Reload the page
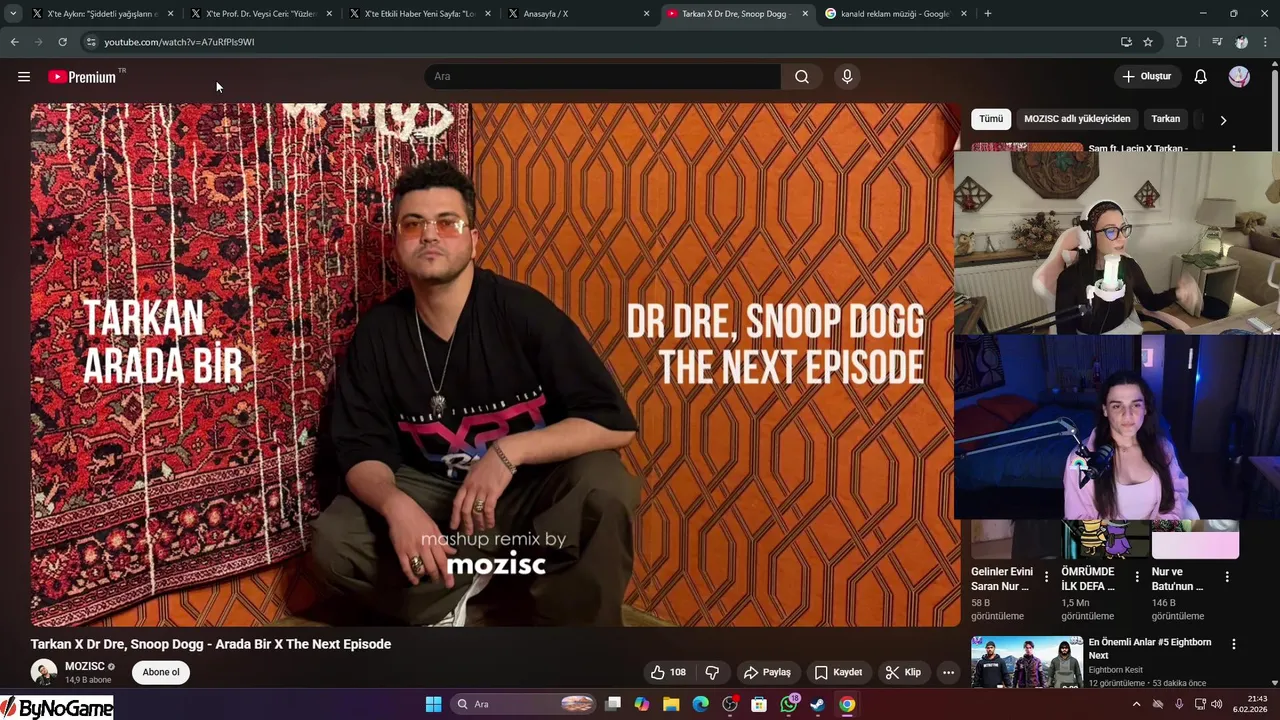The width and height of the screenshot is (1280, 720). tap(62, 42)
